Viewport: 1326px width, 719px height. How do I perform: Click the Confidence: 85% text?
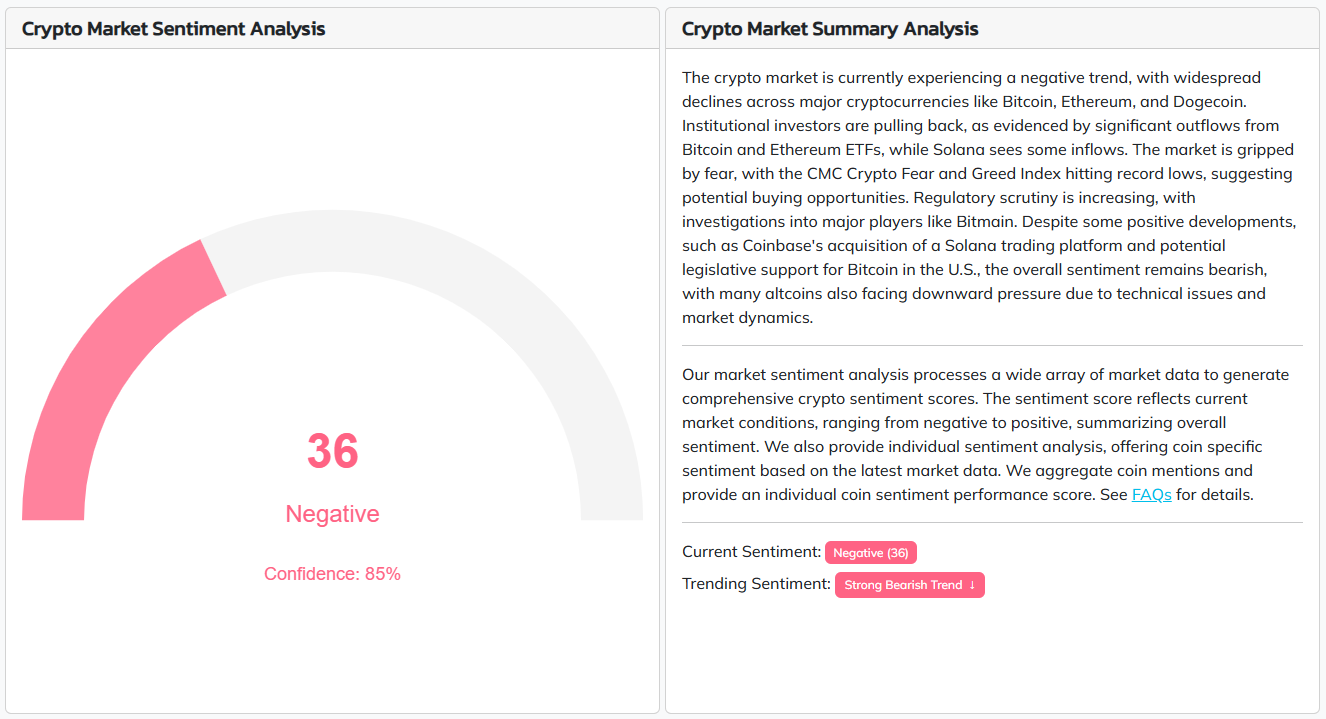[332, 574]
